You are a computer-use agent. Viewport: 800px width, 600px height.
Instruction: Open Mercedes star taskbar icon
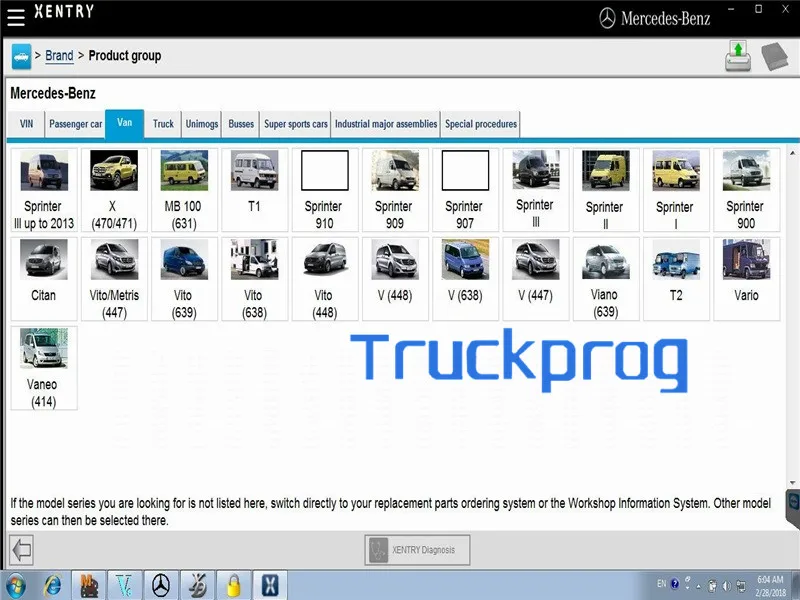[161, 586]
